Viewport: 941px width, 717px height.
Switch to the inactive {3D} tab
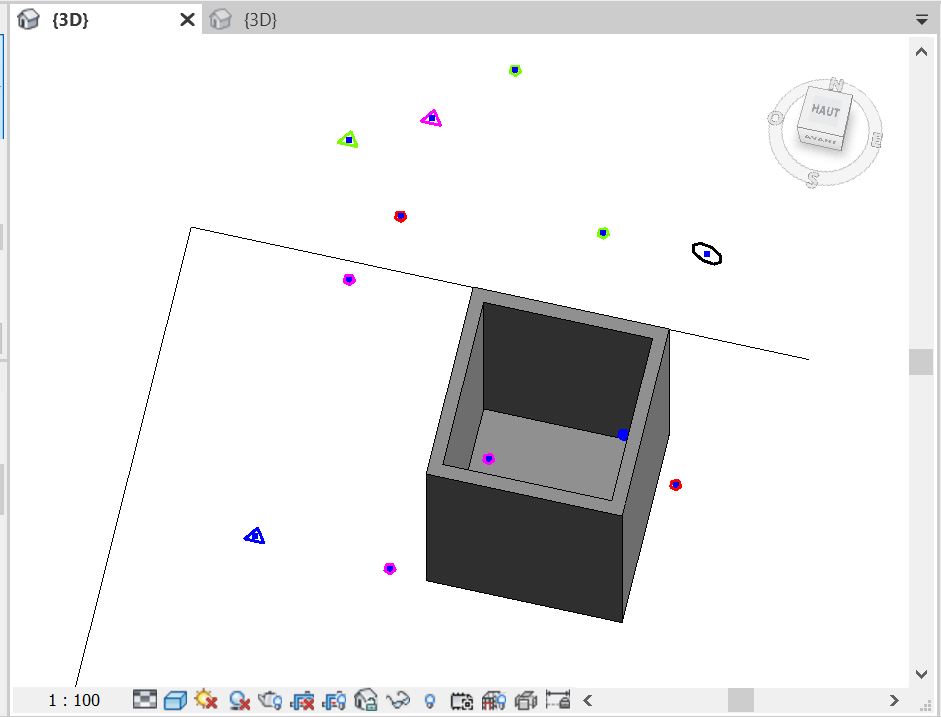click(x=260, y=20)
